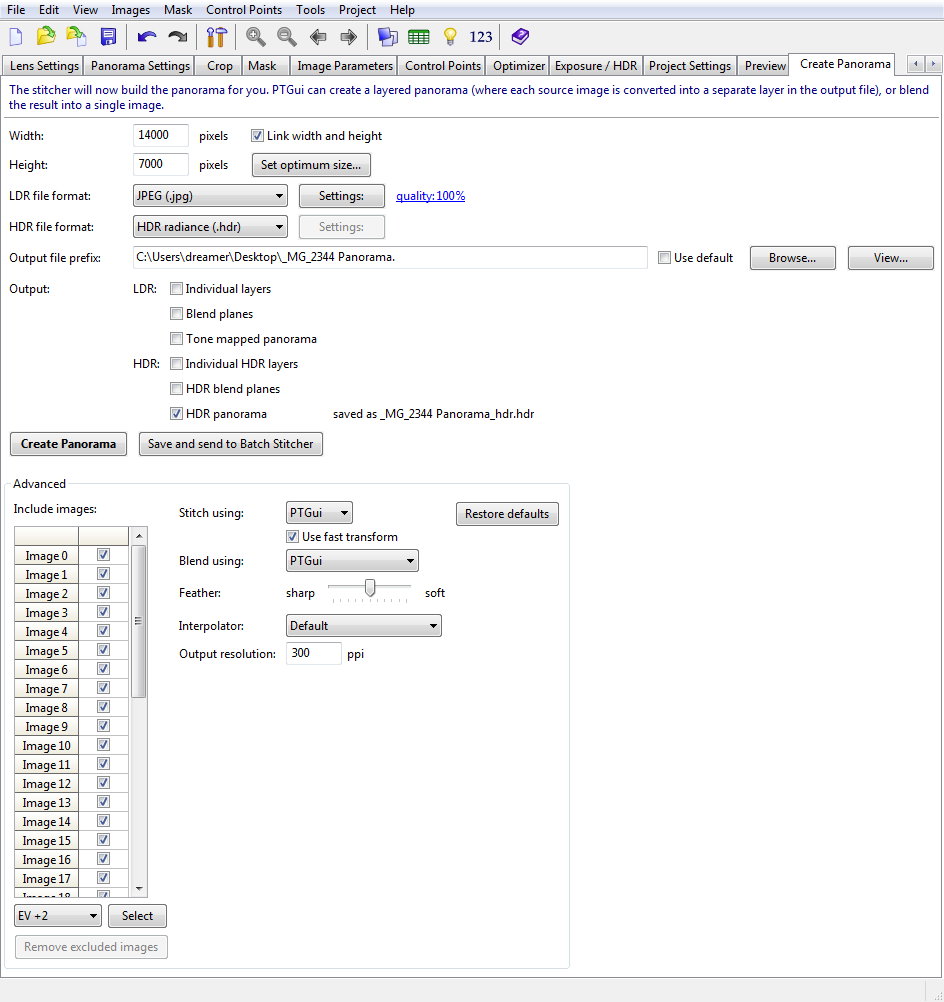Open the tools options hammer icon
Image resolution: width=944 pixels, height=1002 pixels.
[217, 37]
